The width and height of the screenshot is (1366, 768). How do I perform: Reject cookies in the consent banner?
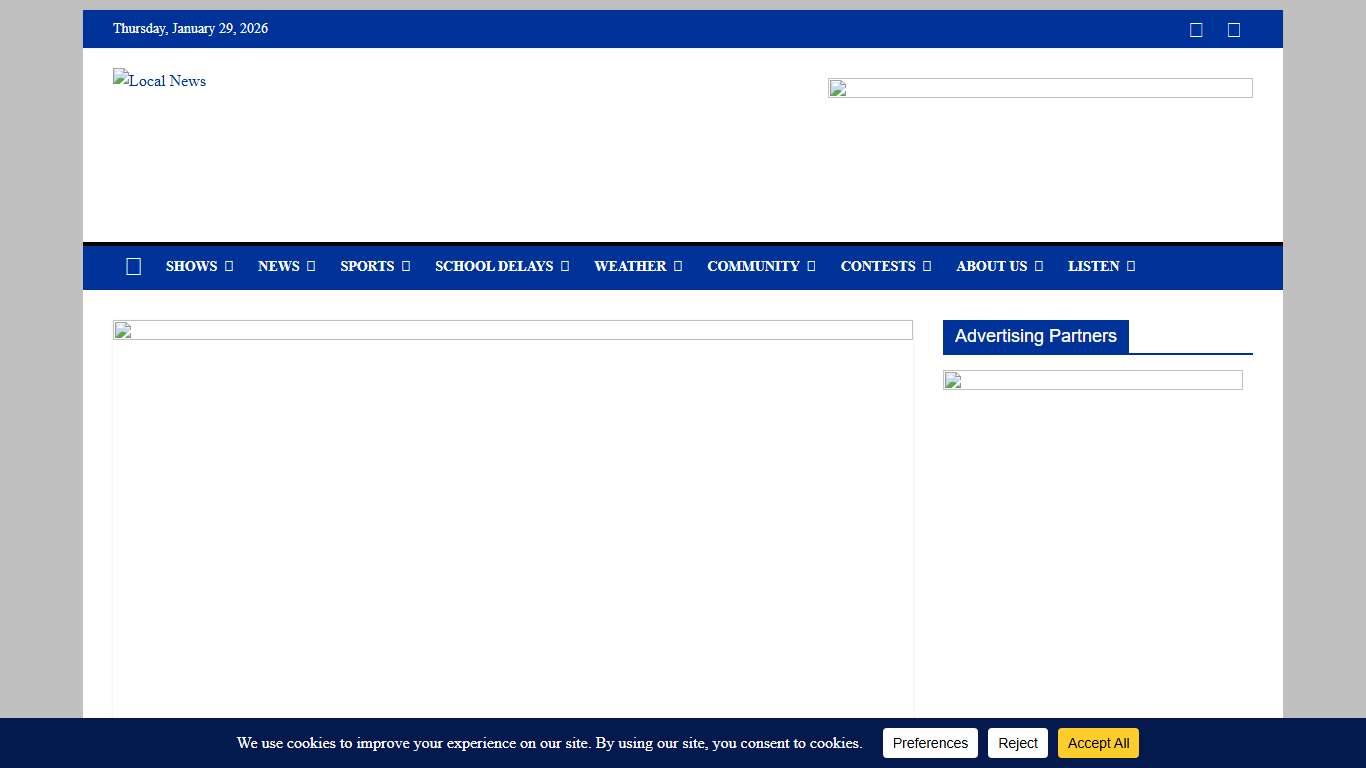[1017, 743]
